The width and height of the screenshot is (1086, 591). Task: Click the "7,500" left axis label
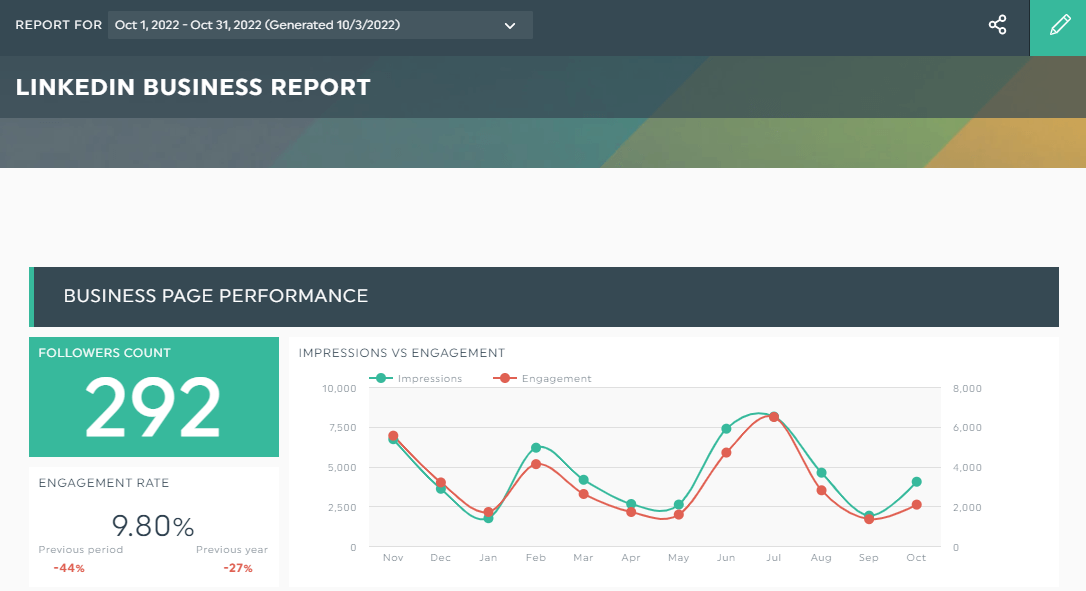click(343, 428)
